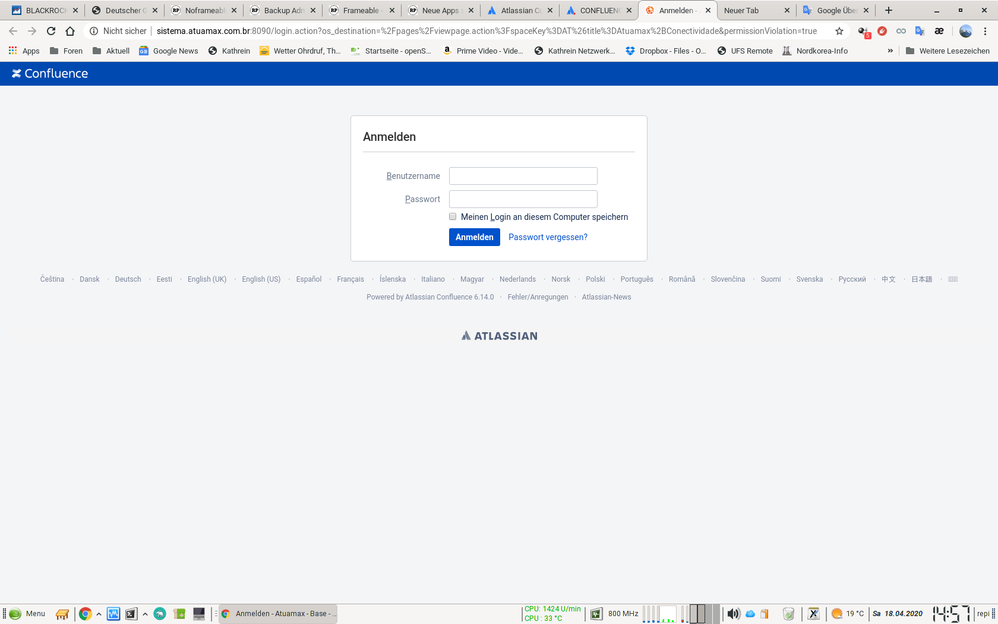The image size is (998, 624).
Task: Click the weather 19 °C applet
Action: pyautogui.click(x=848, y=614)
